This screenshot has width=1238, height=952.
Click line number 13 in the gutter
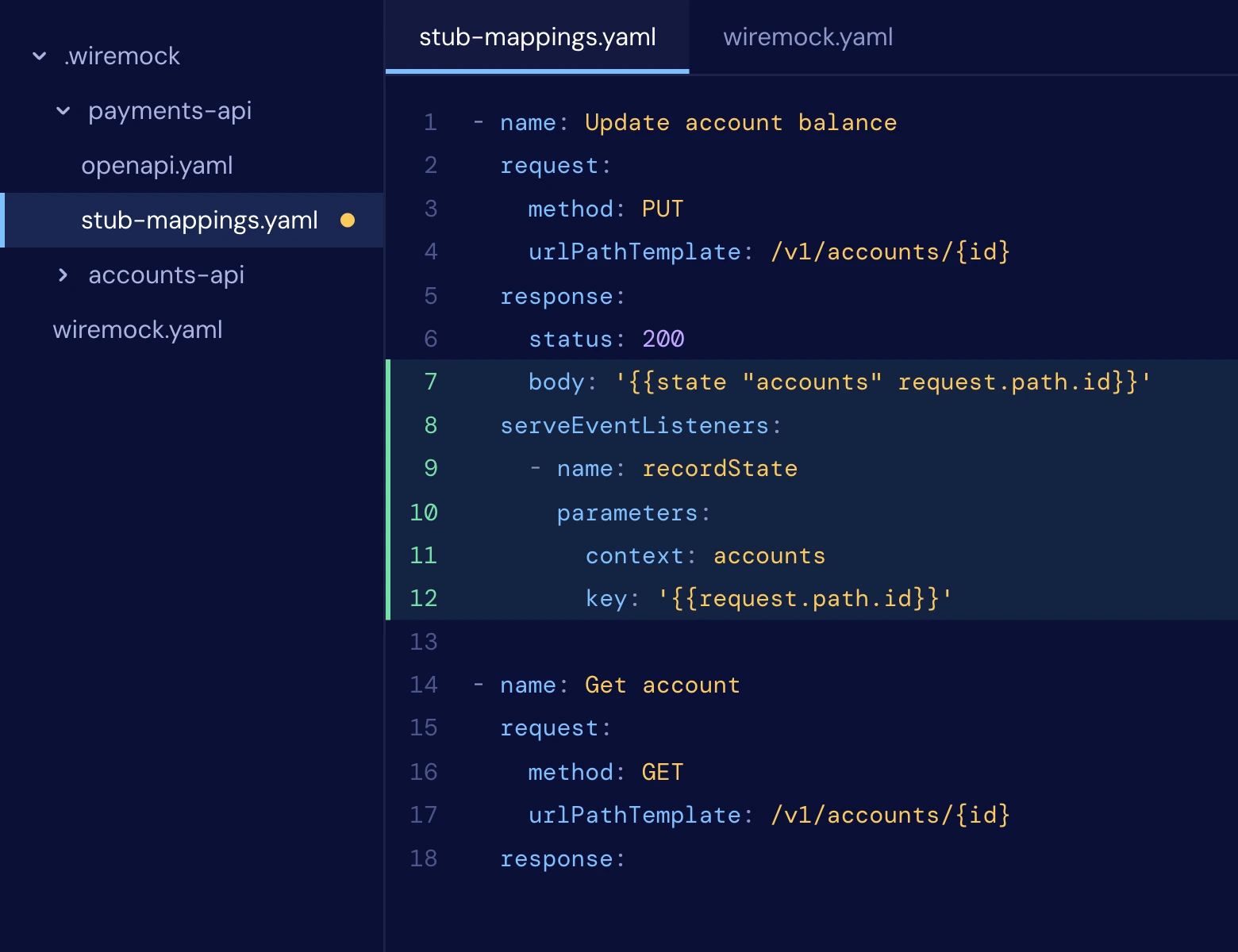[x=424, y=642]
